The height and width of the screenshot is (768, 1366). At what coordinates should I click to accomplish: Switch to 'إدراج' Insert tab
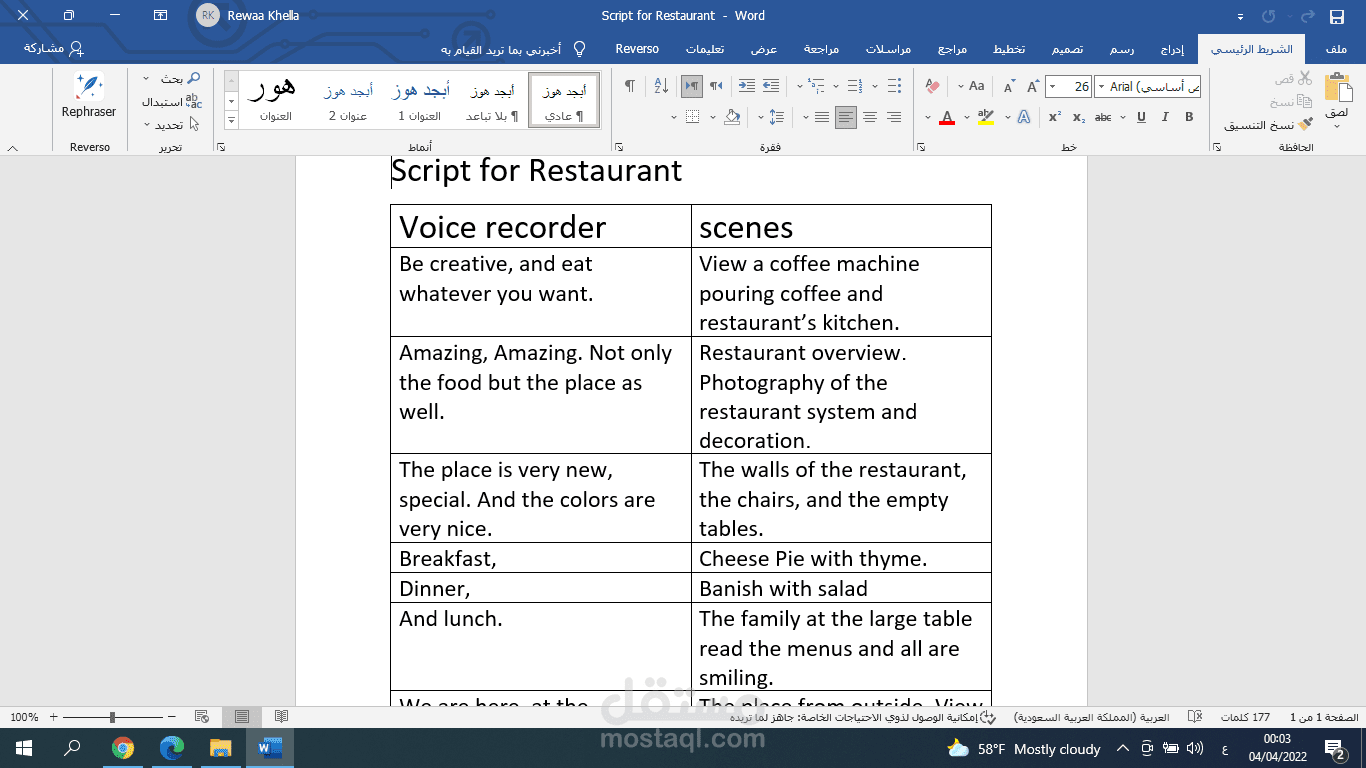pos(1173,49)
